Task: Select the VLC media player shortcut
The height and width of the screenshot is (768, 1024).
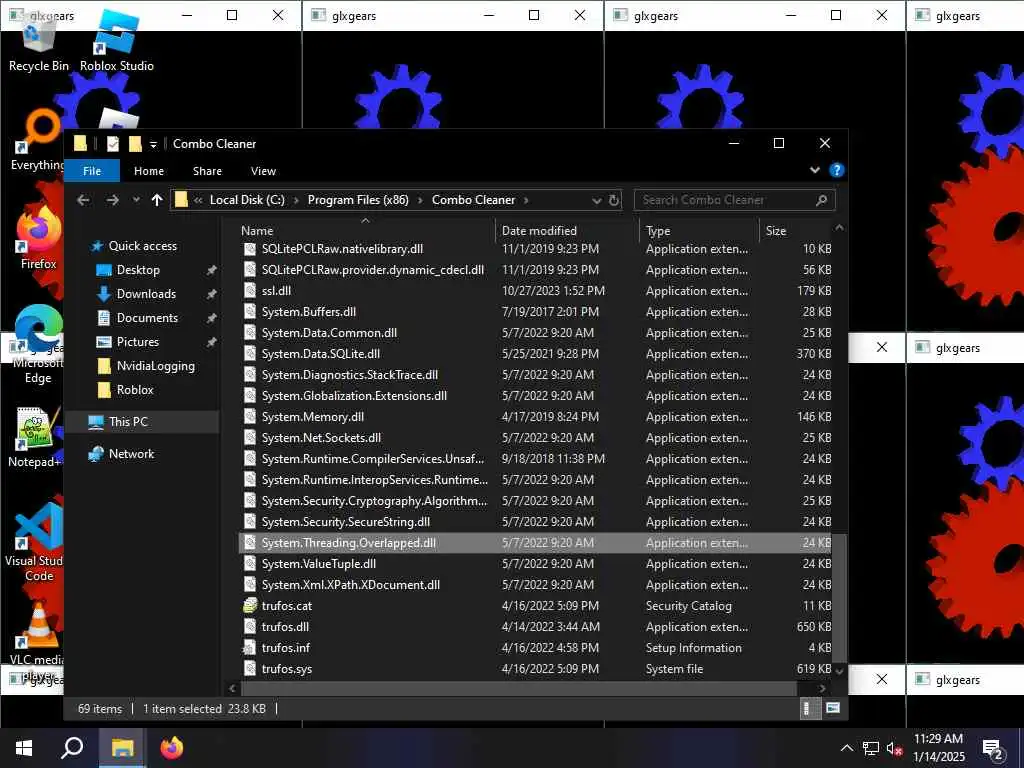Action: (x=38, y=640)
